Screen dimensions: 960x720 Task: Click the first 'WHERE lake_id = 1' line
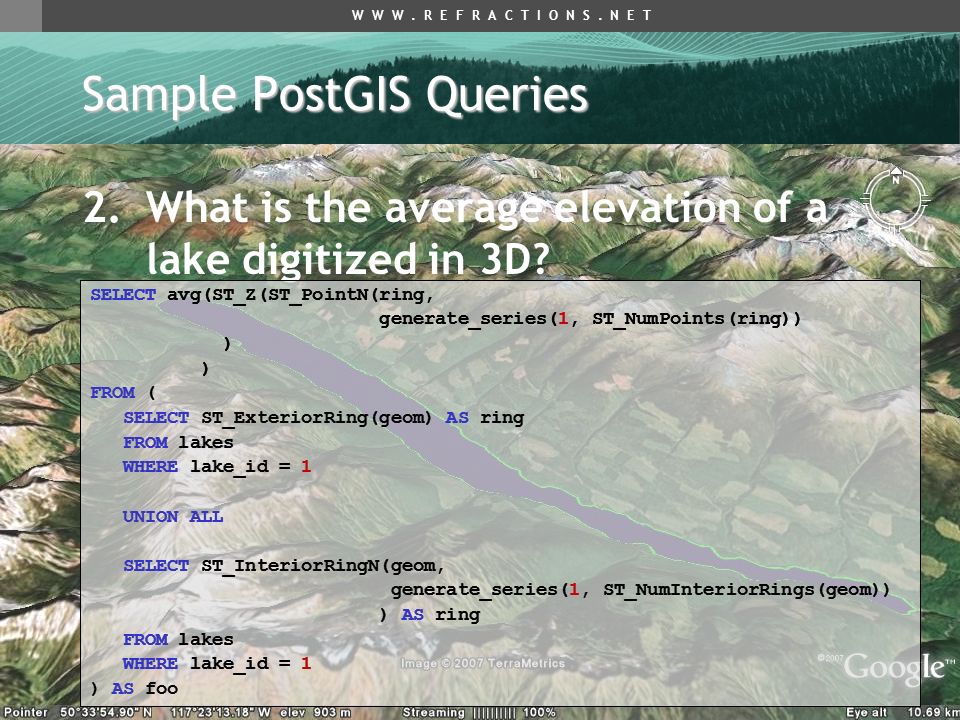(217, 467)
